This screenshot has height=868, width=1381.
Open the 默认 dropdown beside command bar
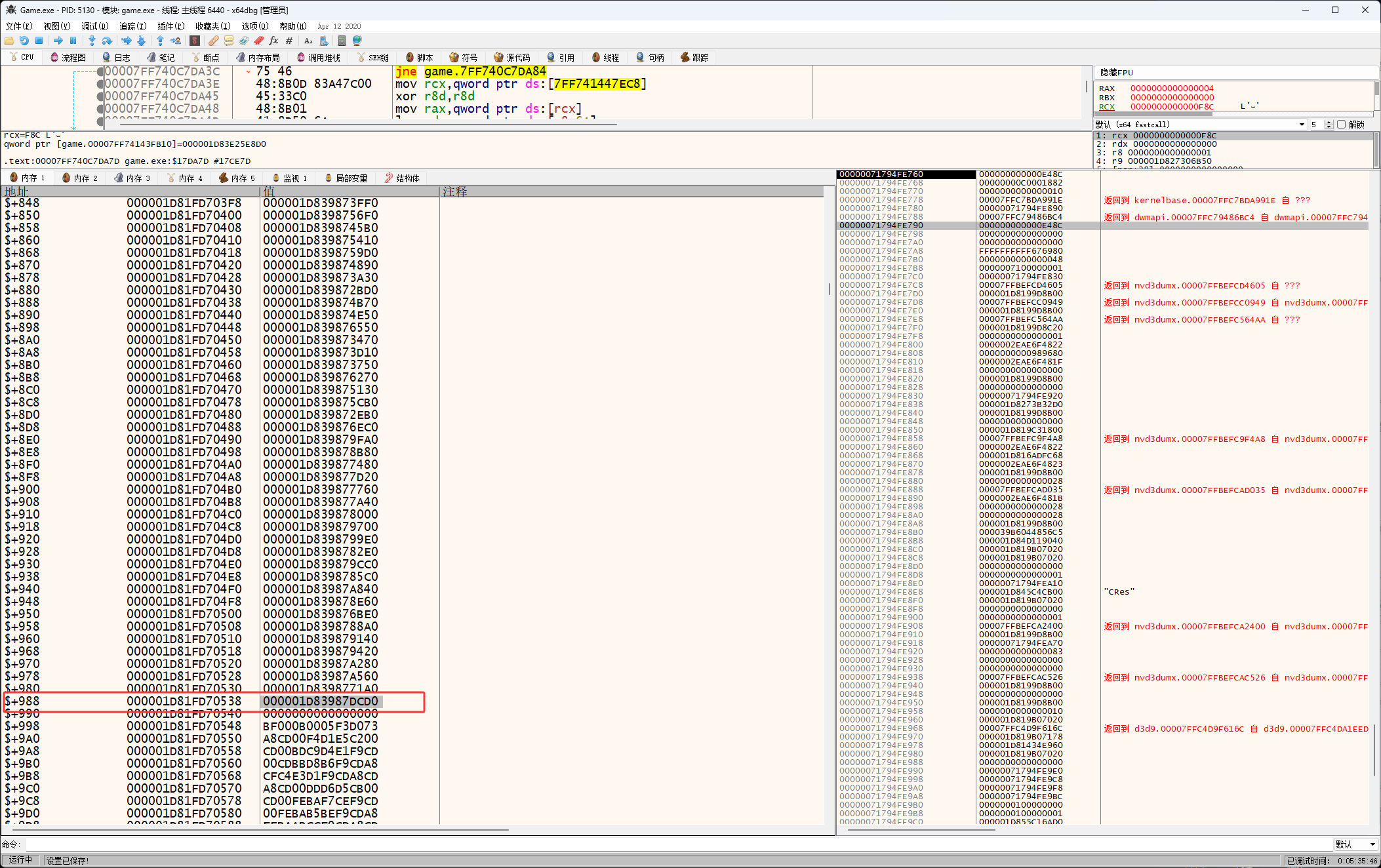[x=1355, y=844]
